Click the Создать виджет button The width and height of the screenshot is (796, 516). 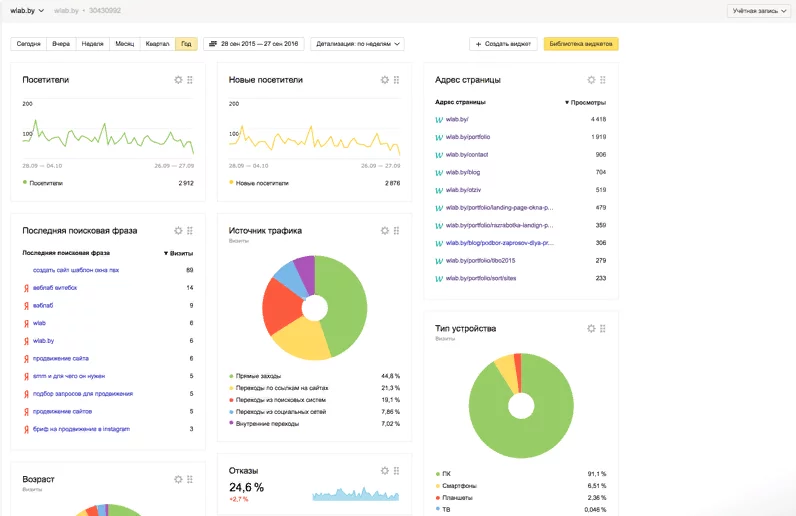[503, 44]
